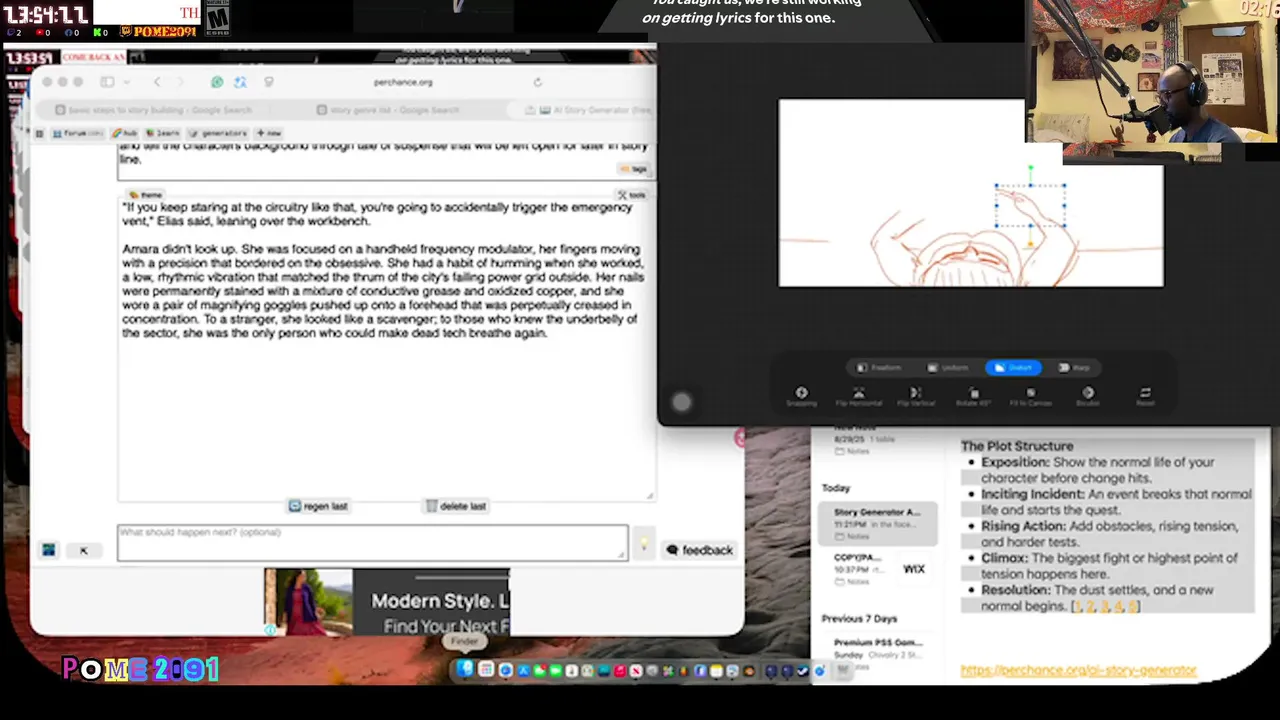Click 'Exposition:' in the Plot Structure note
Viewport: 1280px width, 720px height.
(x=1015, y=463)
